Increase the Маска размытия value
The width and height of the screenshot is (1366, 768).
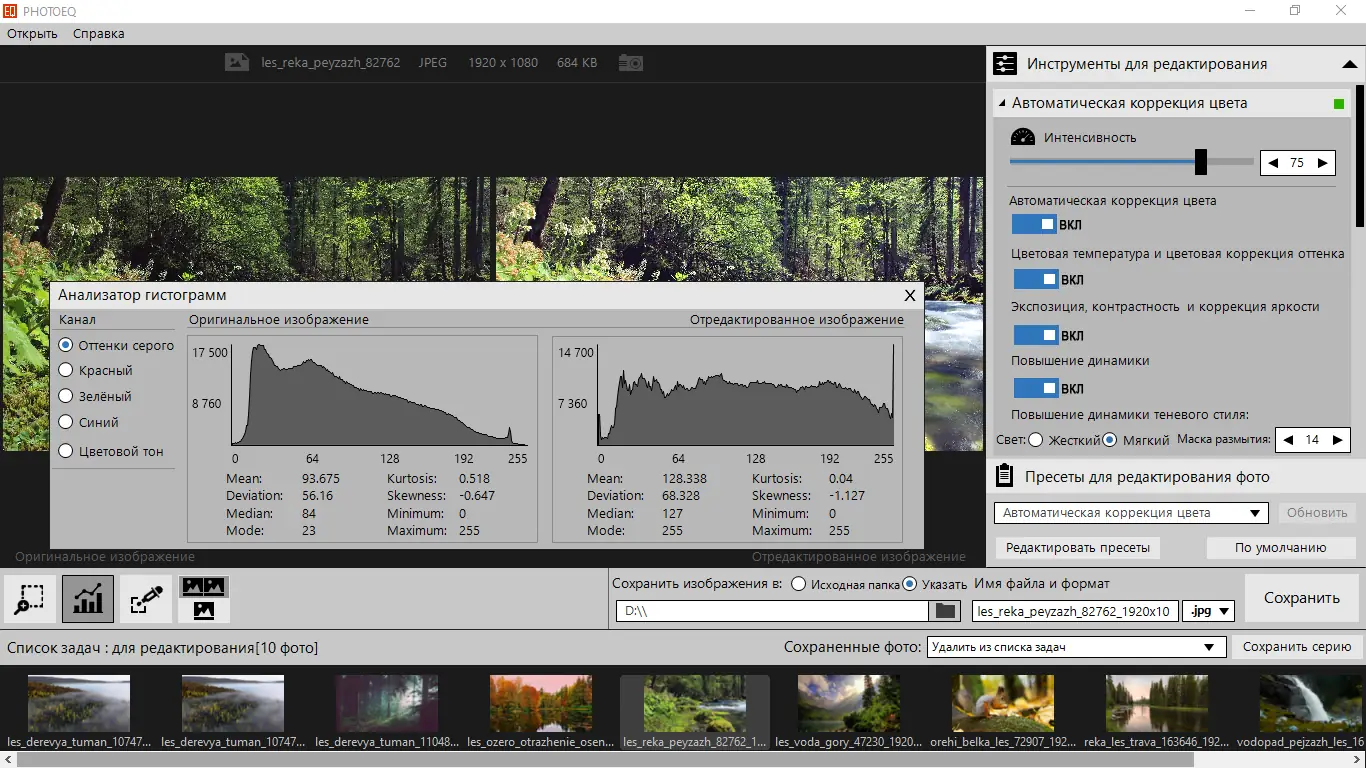(1337, 440)
